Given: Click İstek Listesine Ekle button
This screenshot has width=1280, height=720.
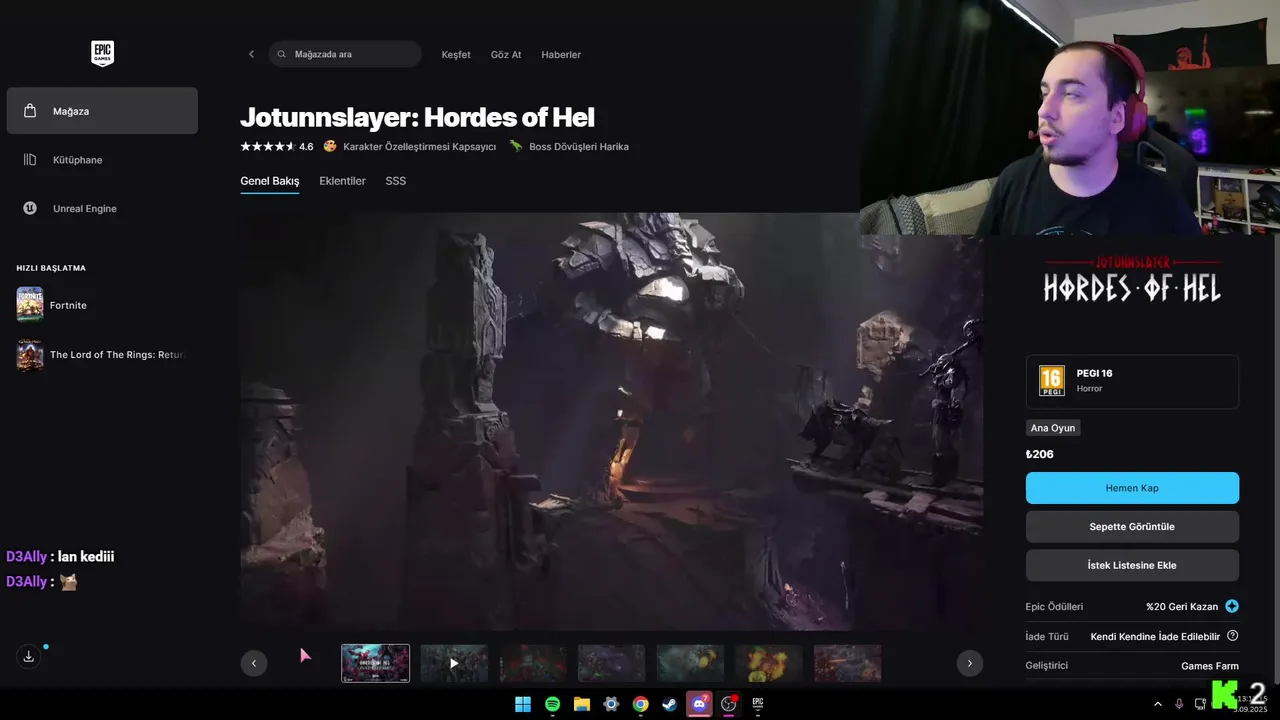Looking at the screenshot, I should (x=1132, y=565).
